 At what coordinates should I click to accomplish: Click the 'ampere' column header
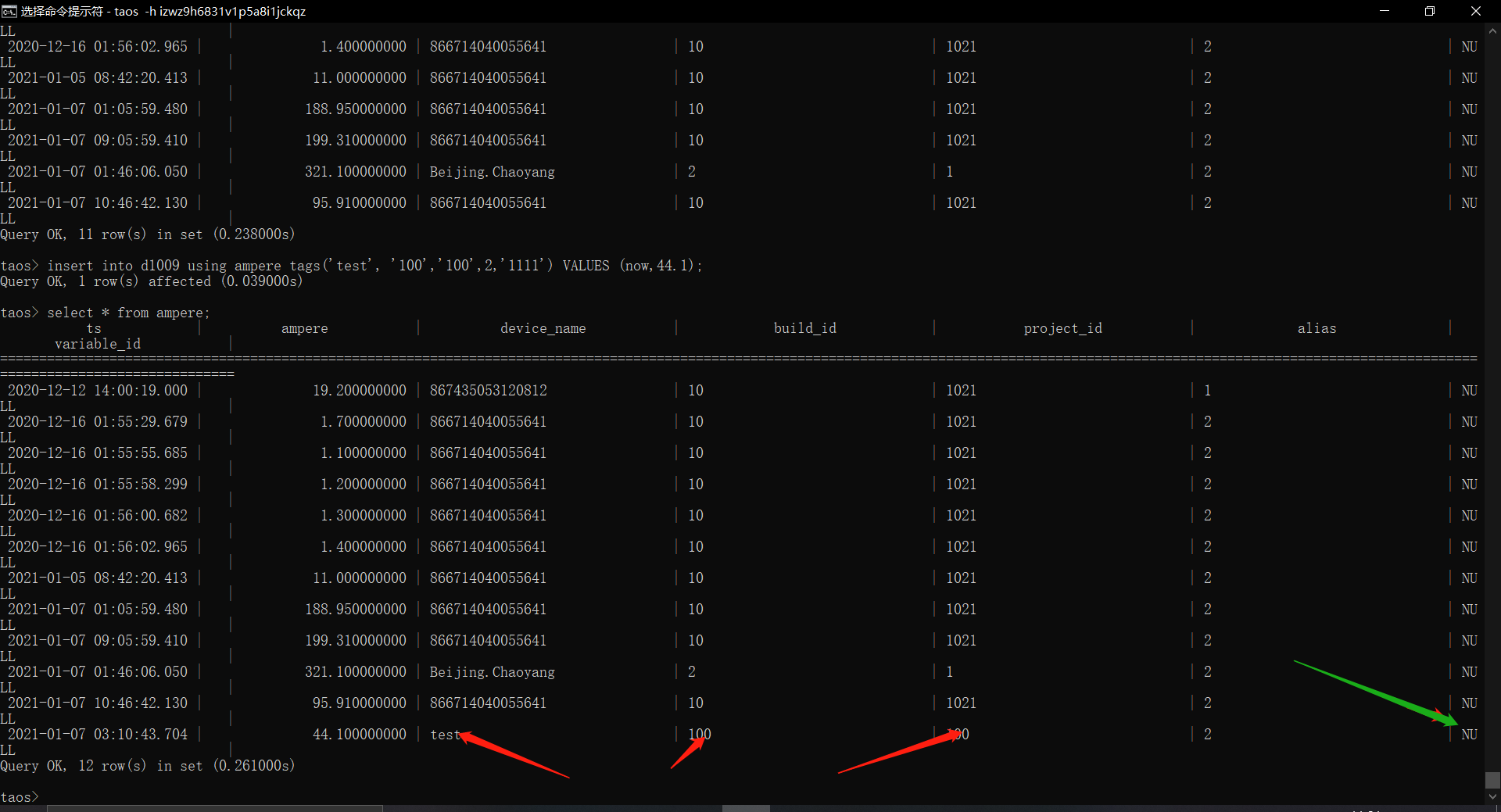[x=305, y=328]
